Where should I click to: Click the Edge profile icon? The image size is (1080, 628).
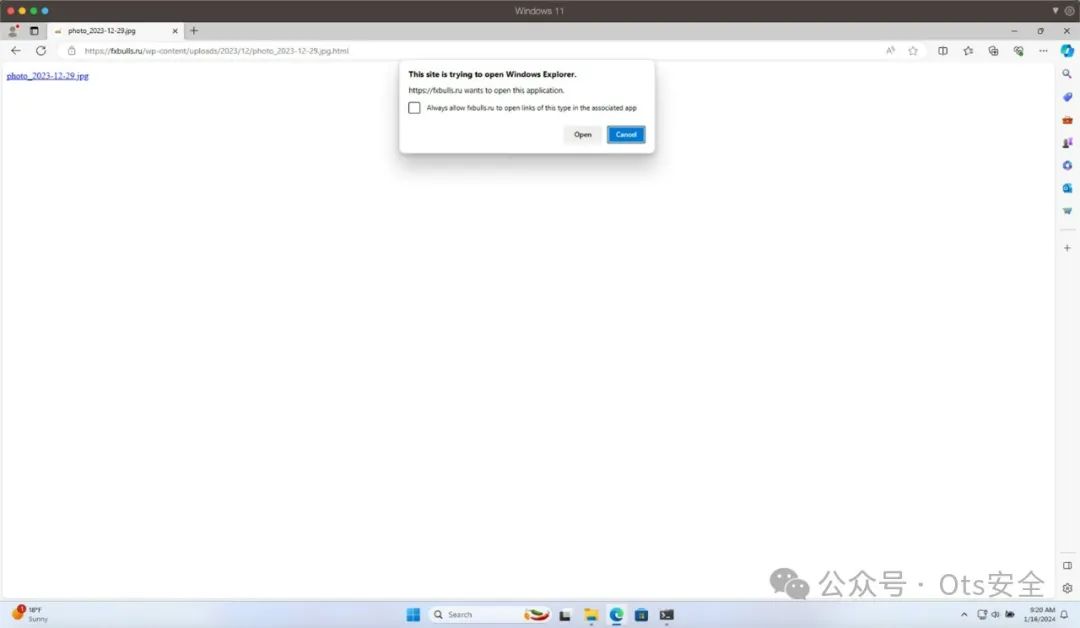pos(13,31)
